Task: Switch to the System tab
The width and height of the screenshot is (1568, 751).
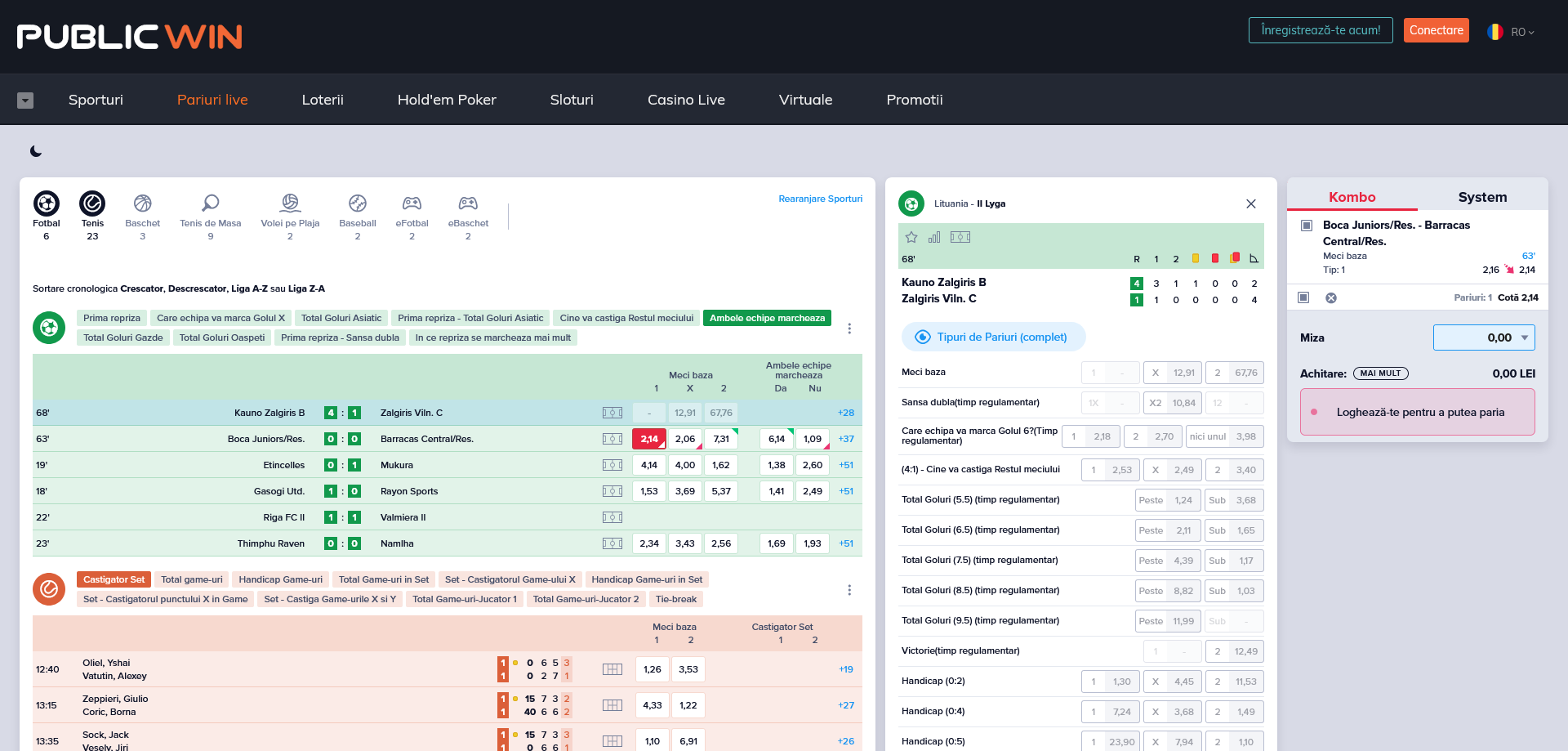Action: pos(1483,197)
